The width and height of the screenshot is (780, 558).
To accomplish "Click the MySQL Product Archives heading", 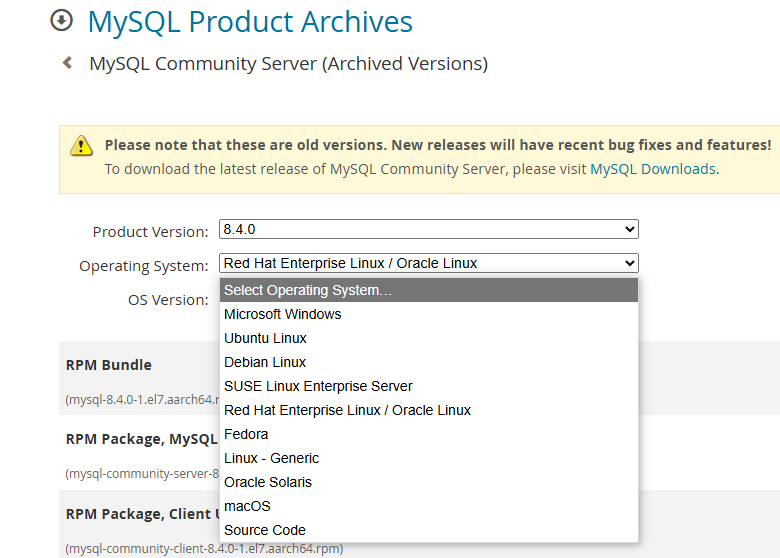I will click(250, 21).
